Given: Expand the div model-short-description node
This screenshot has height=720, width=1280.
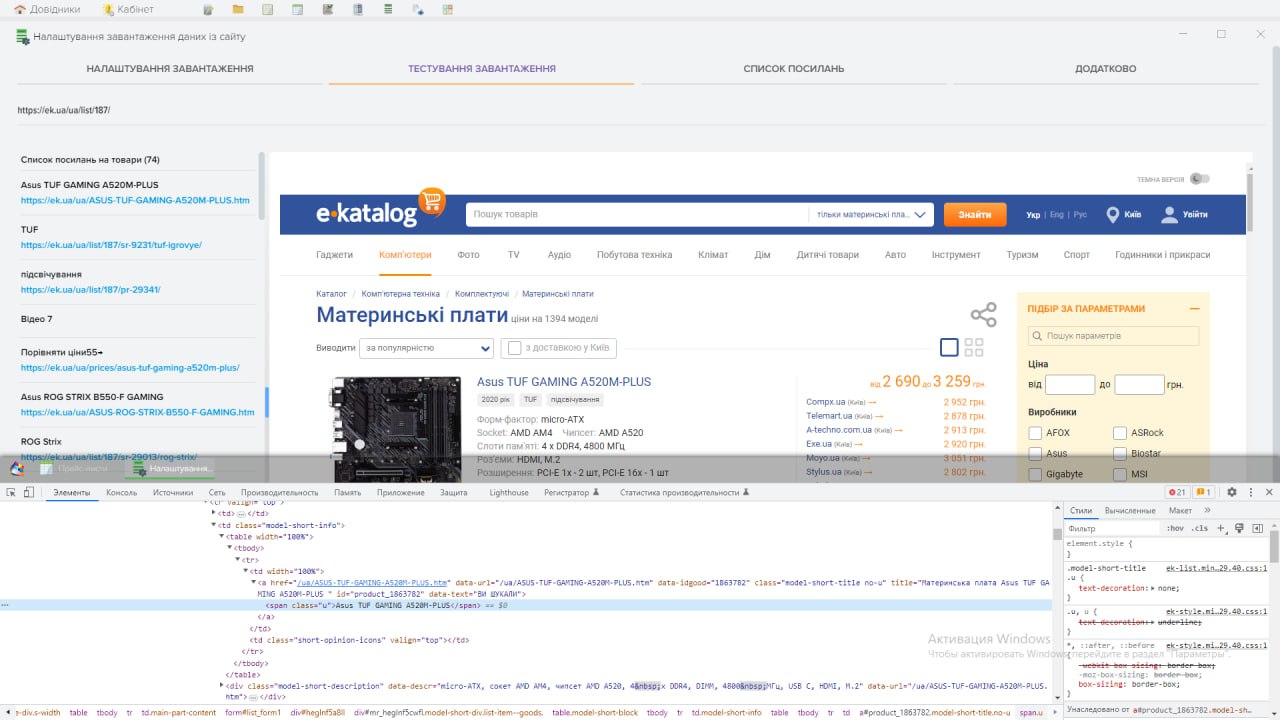Looking at the screenshot, I should point(221,686).
